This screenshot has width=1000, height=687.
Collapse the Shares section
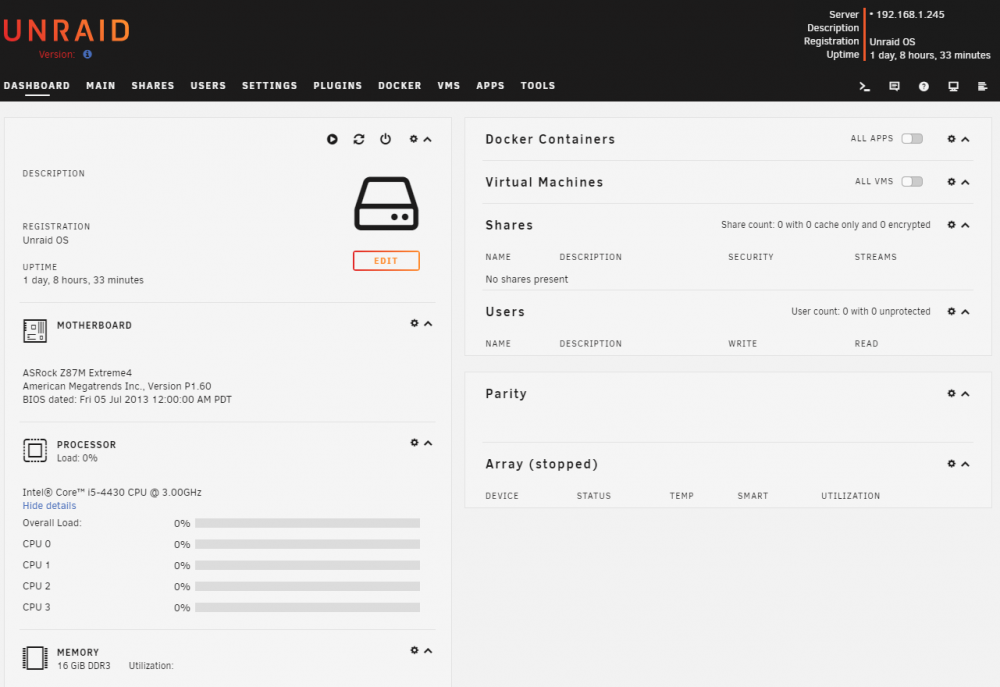tap(966, 225)
